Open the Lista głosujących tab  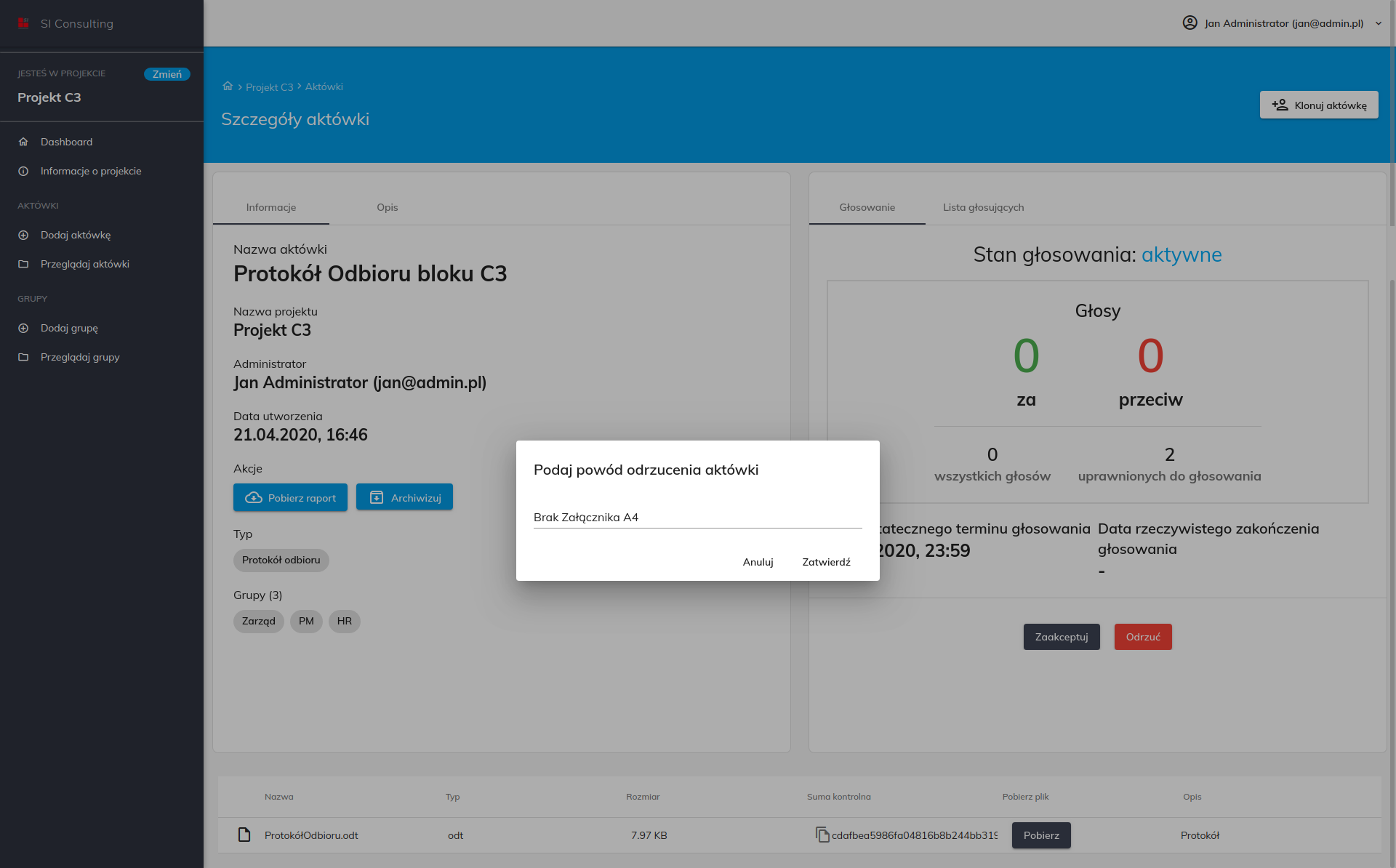(x=983, y=207)
